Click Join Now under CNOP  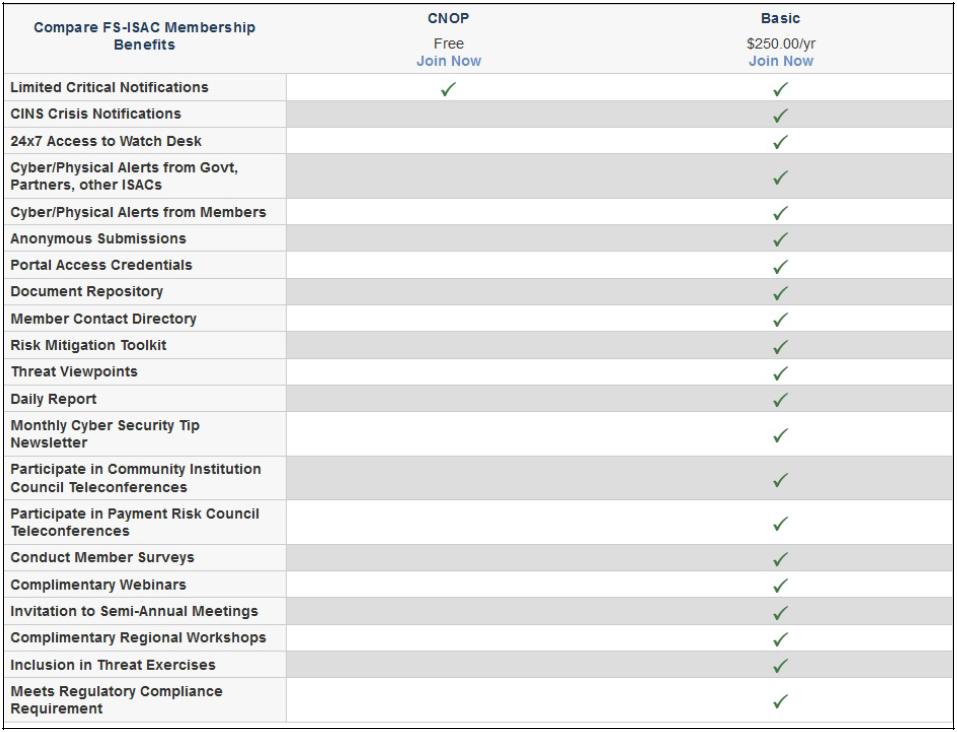tap(449, 61)
